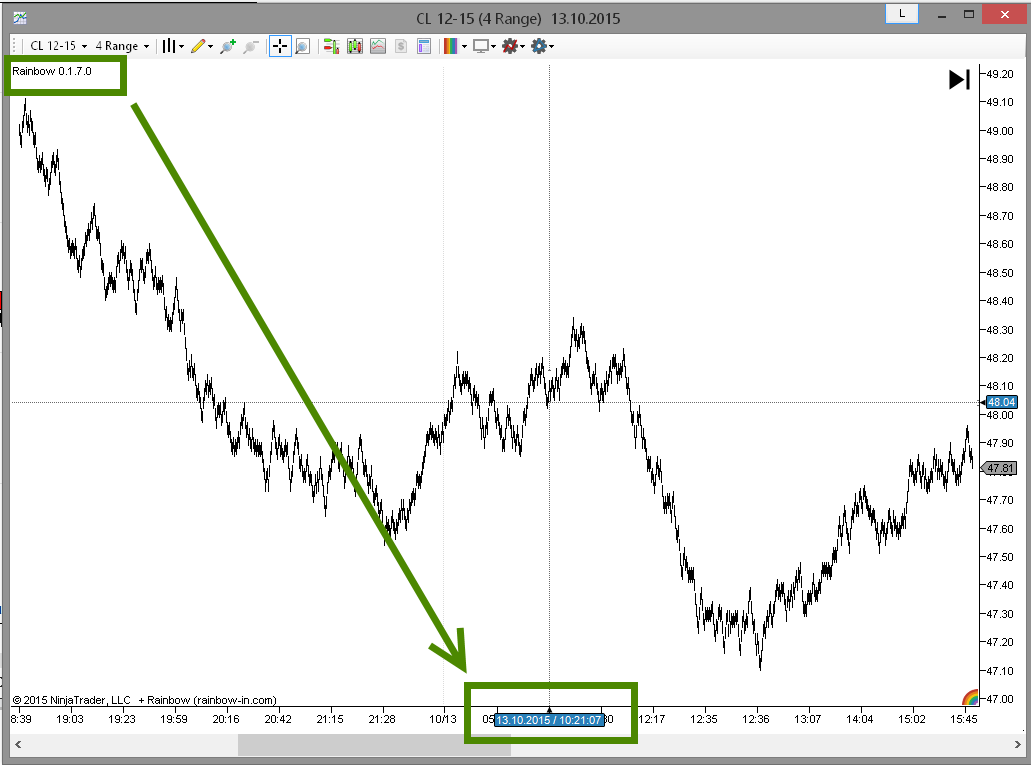This screenshot has width=1031, height=765.
Task: Select the pencil drawing tools icon
Action: pos(202,46)
